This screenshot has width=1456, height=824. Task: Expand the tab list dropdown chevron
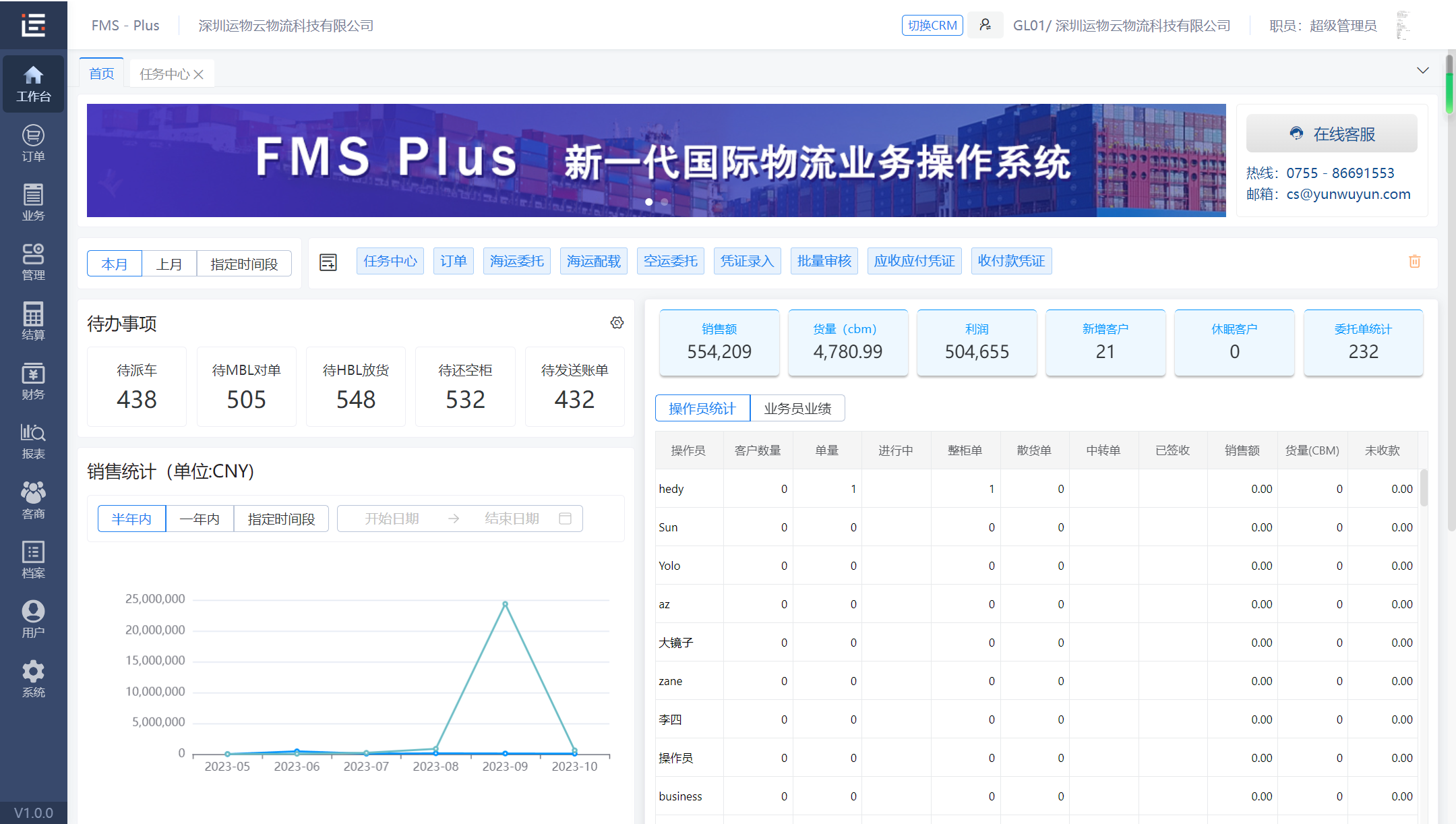point(1422,70)
